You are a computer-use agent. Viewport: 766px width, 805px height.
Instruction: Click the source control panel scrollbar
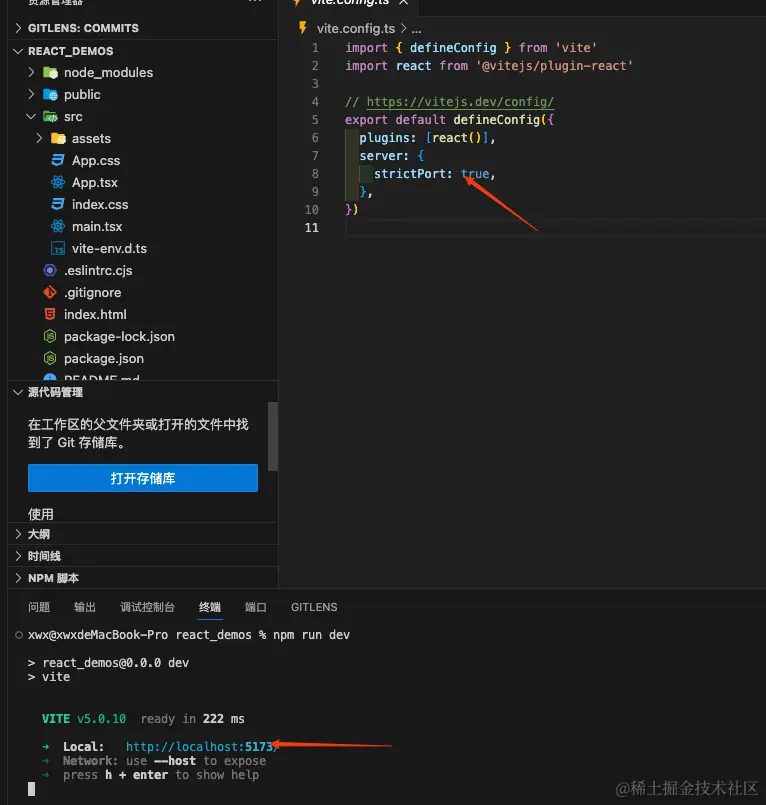pyautogui.click(x=273, y=436)
